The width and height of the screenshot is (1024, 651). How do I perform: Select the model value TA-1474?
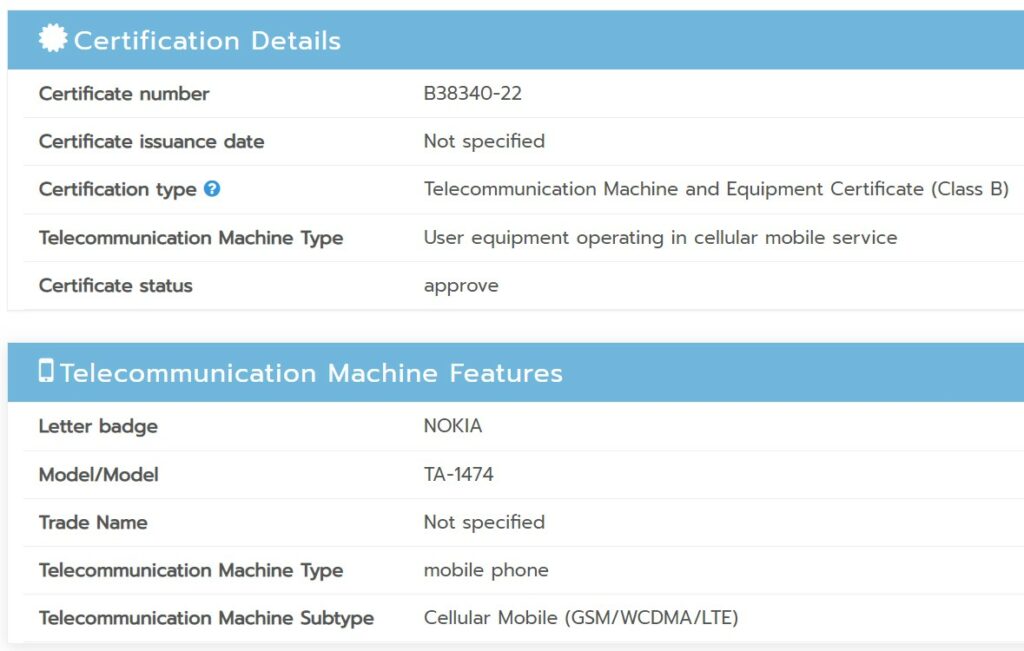coord(458,474)
